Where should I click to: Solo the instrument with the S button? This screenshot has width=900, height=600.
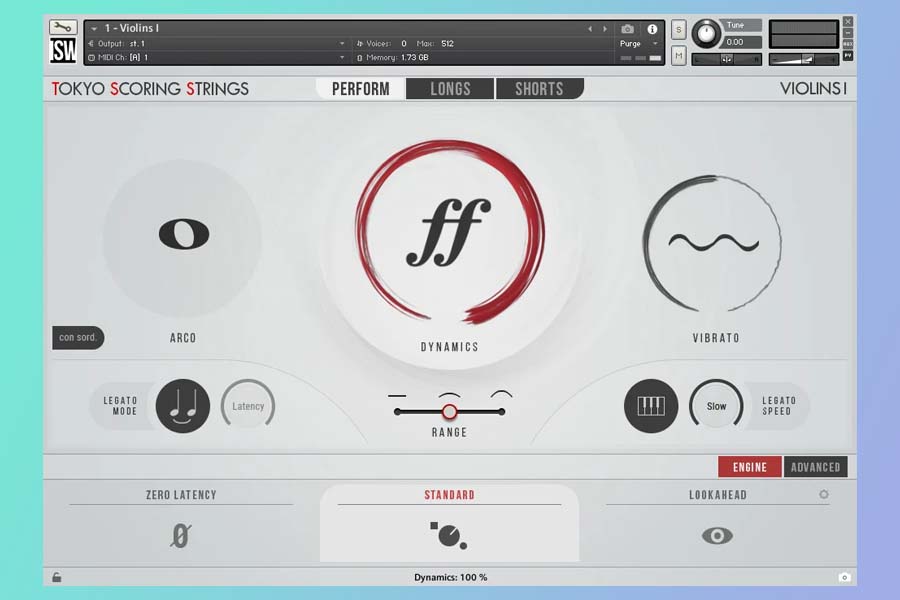(678, 29)
